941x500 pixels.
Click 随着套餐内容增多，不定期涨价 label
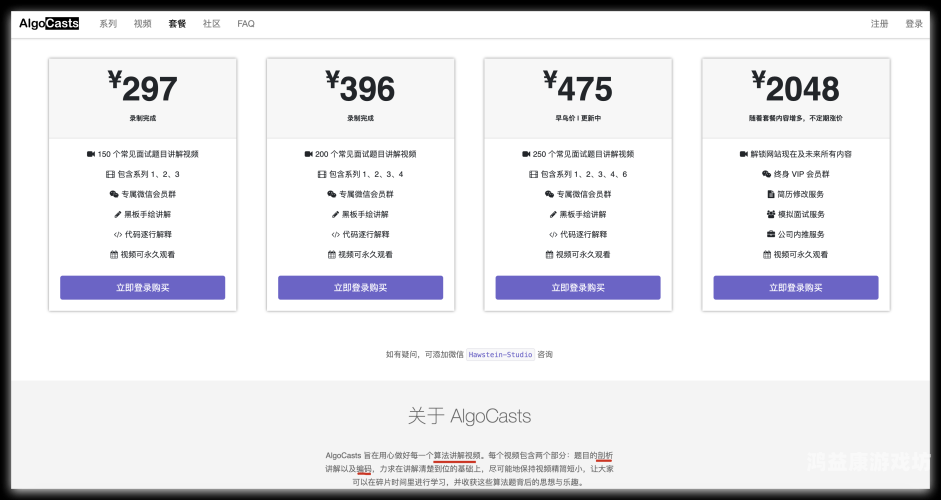click(796, 118)
